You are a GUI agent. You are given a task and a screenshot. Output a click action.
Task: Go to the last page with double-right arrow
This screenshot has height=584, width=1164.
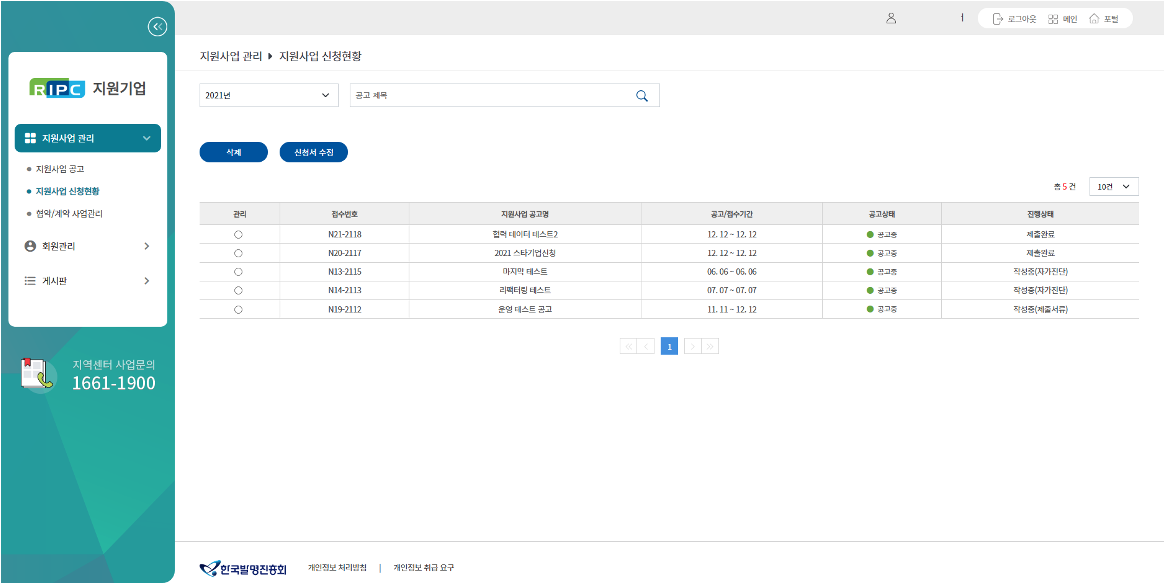point(710,346)
